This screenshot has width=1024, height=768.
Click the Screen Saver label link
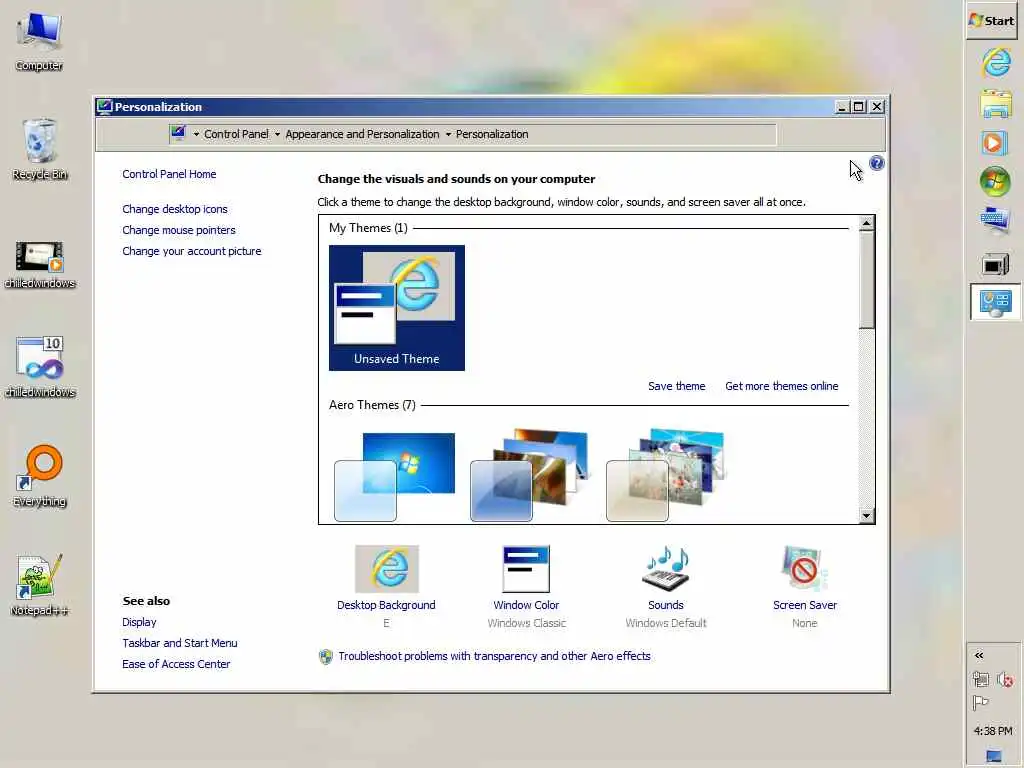(x=805, y=605)
